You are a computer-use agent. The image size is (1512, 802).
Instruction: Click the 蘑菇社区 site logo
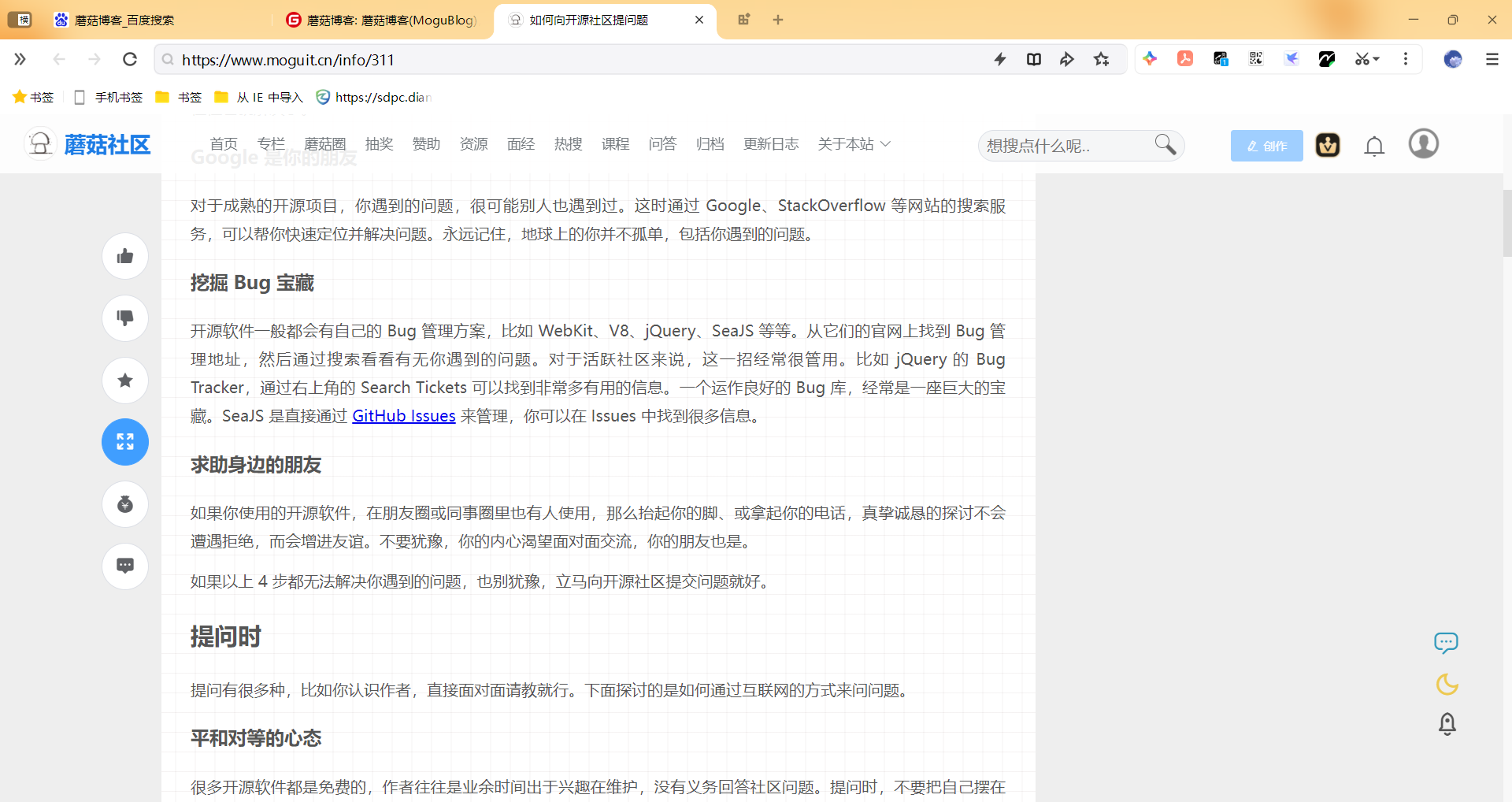89,145
